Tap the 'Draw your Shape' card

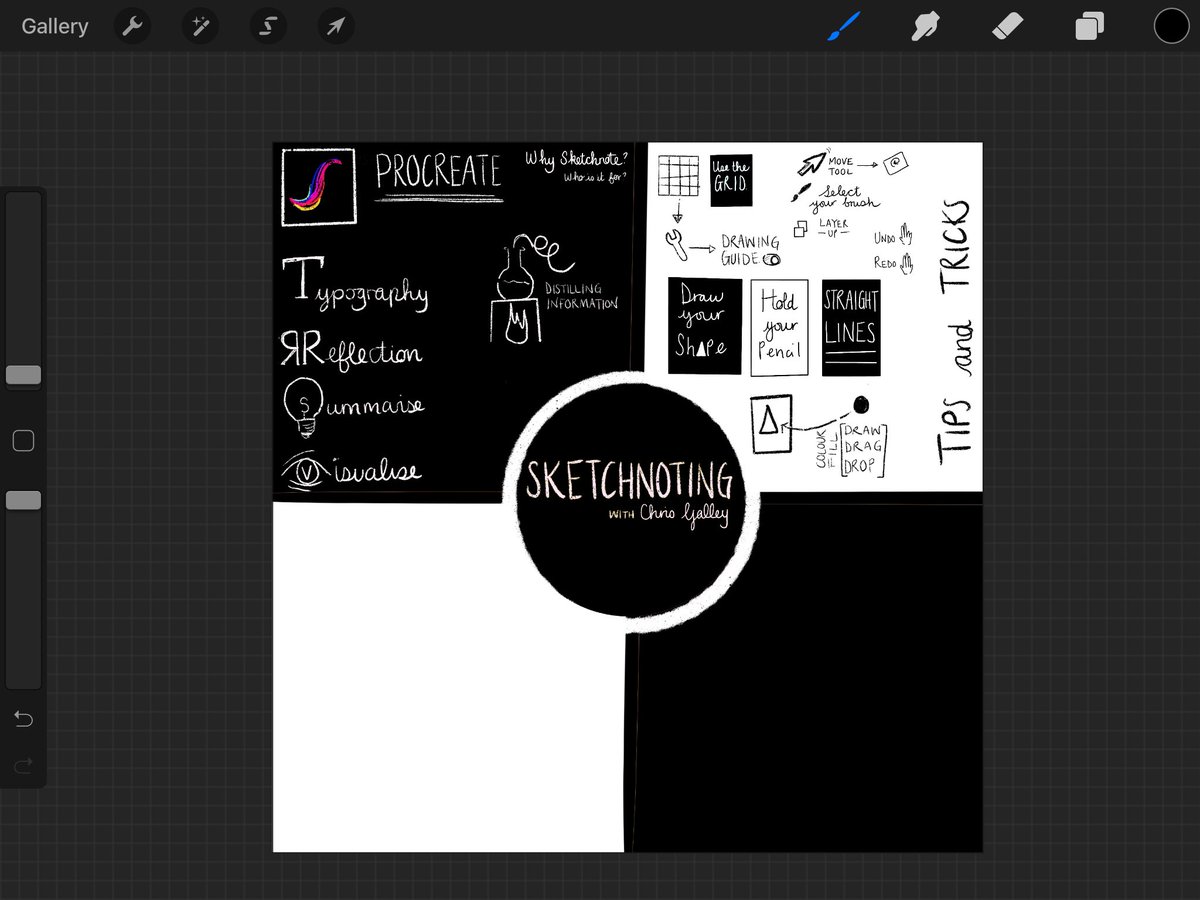[x=705, y=326]
